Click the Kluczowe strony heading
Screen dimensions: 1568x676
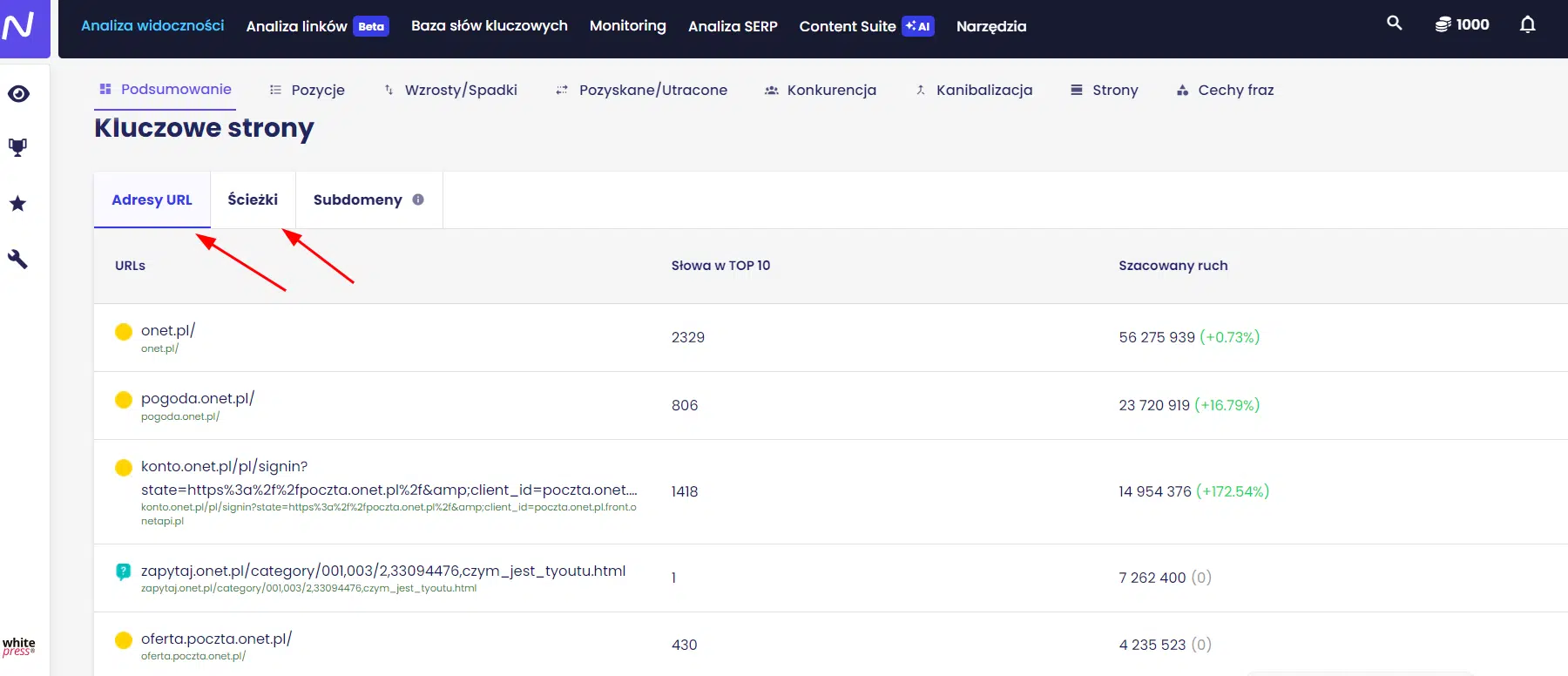pyautogui.click(x=204, y=128)
